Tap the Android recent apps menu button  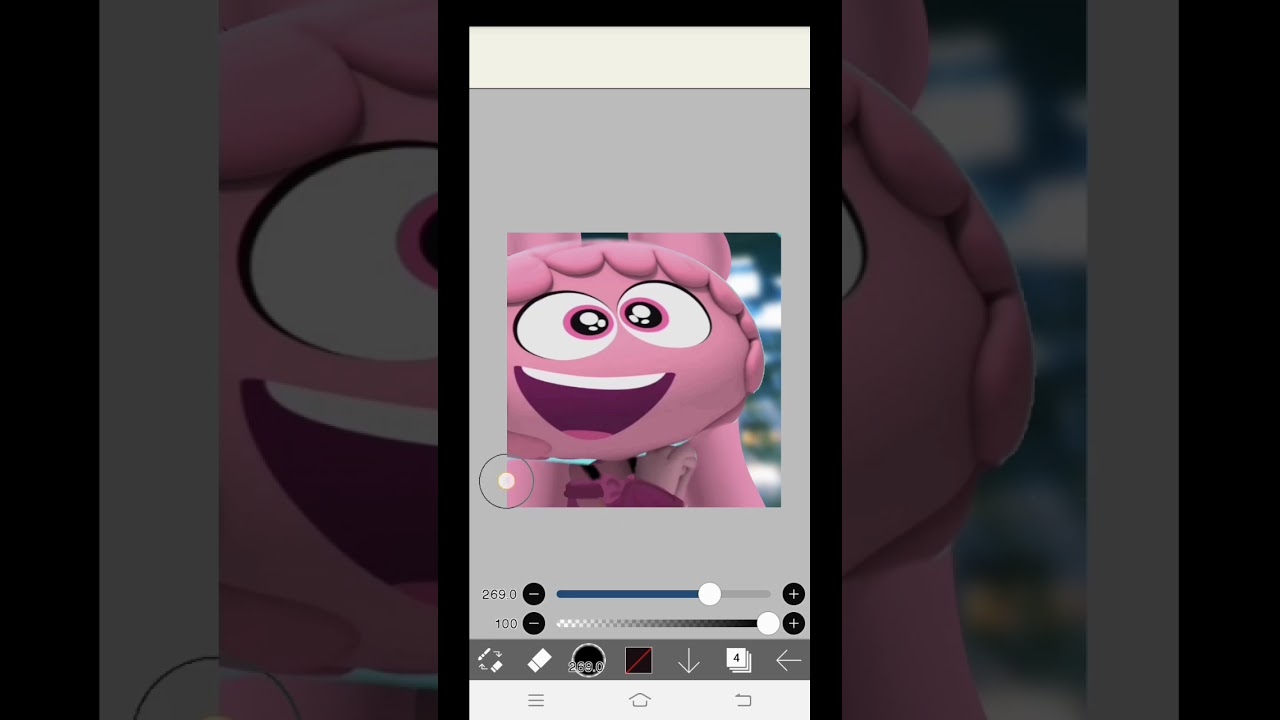[x=536, y=701]
